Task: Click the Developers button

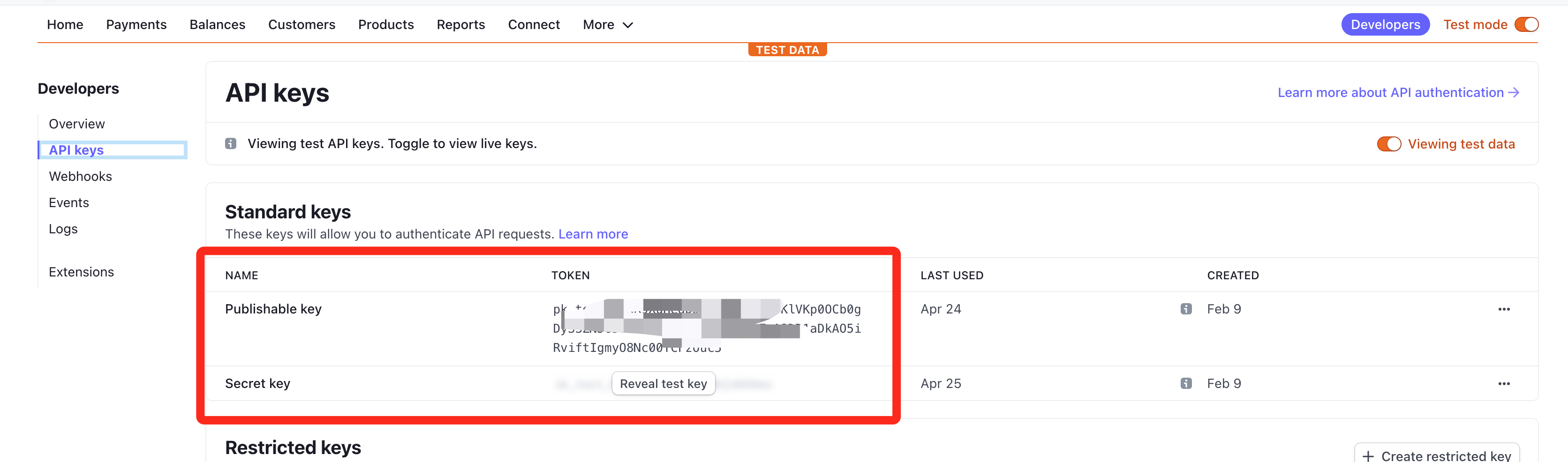Action: [1385, 24]
